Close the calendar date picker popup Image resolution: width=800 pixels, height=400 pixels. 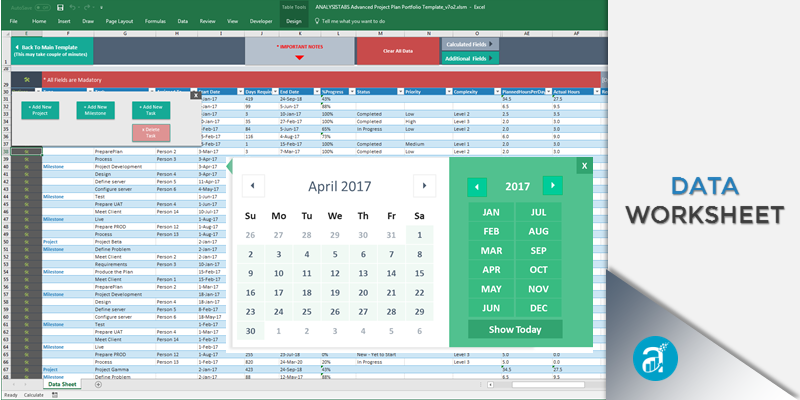(585, 166)
